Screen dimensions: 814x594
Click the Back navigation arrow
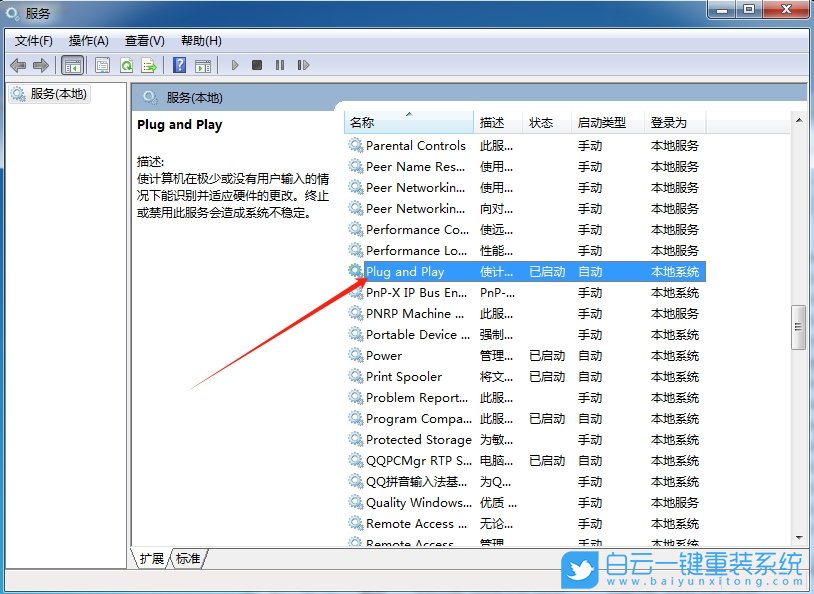(18, 64)
